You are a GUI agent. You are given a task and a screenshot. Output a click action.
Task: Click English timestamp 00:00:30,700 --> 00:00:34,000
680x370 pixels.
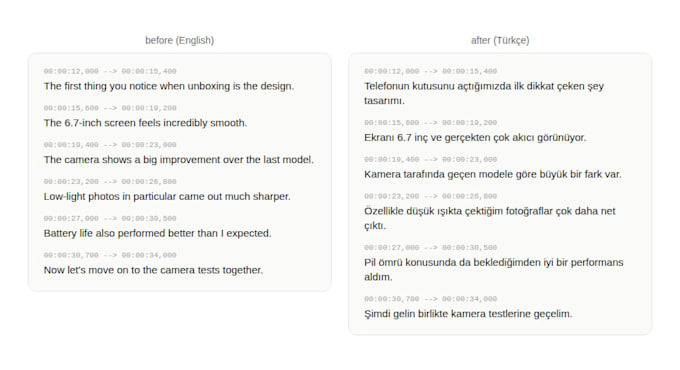(110, 255)
